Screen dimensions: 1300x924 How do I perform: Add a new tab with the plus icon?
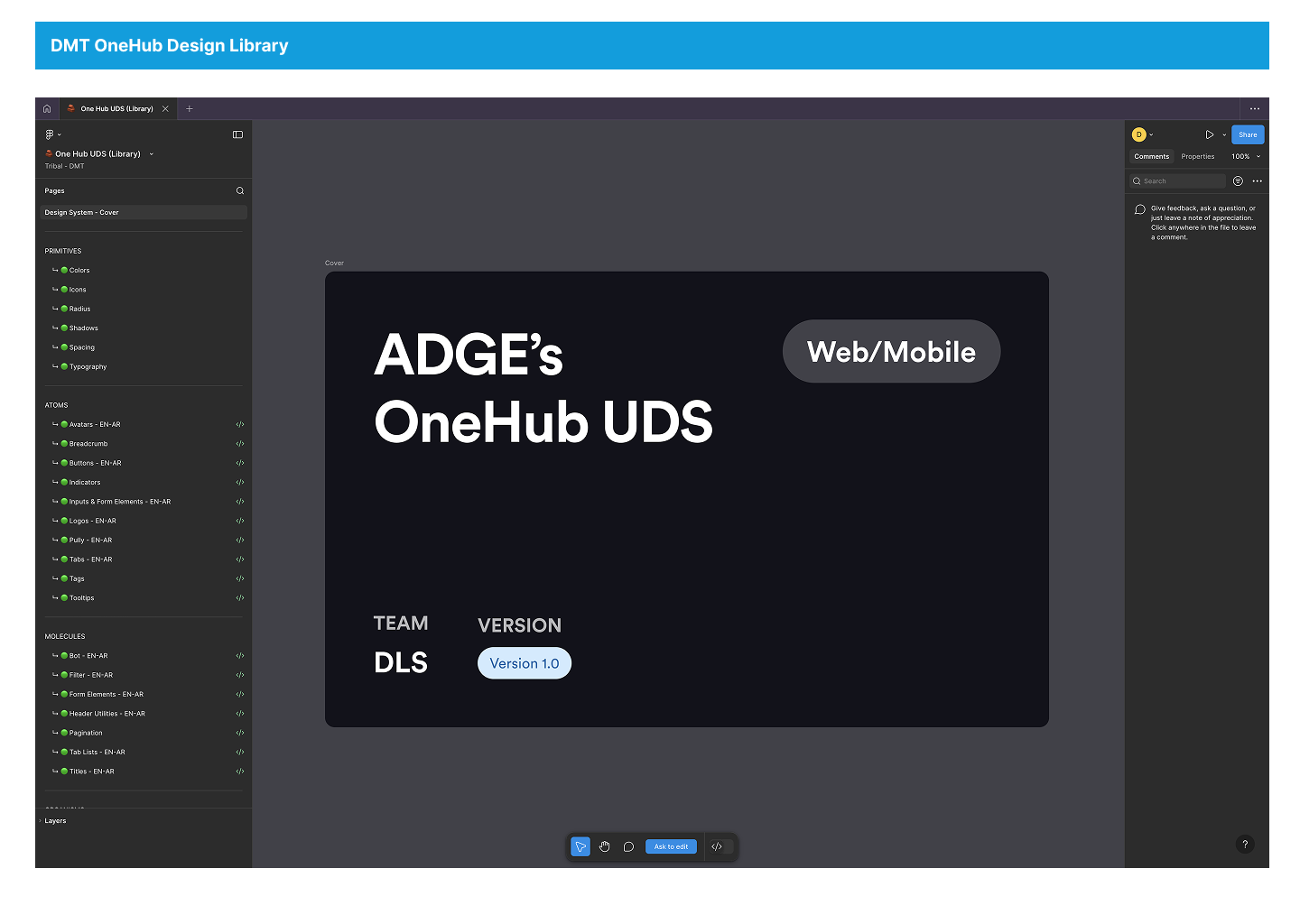tap(190, 109)
